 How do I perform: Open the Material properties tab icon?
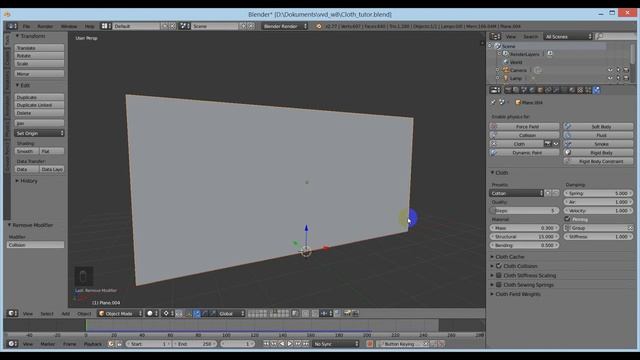tap(572, 90)
